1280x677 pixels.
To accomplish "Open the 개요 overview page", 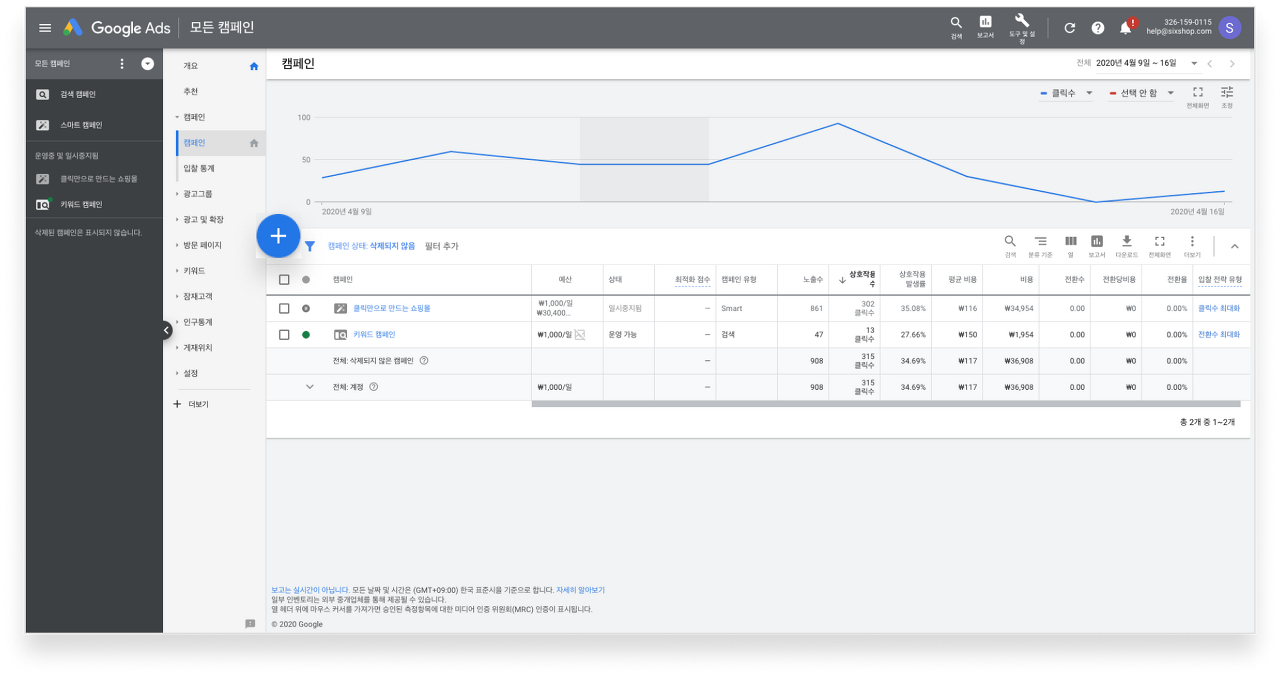I will coord(190,66).
